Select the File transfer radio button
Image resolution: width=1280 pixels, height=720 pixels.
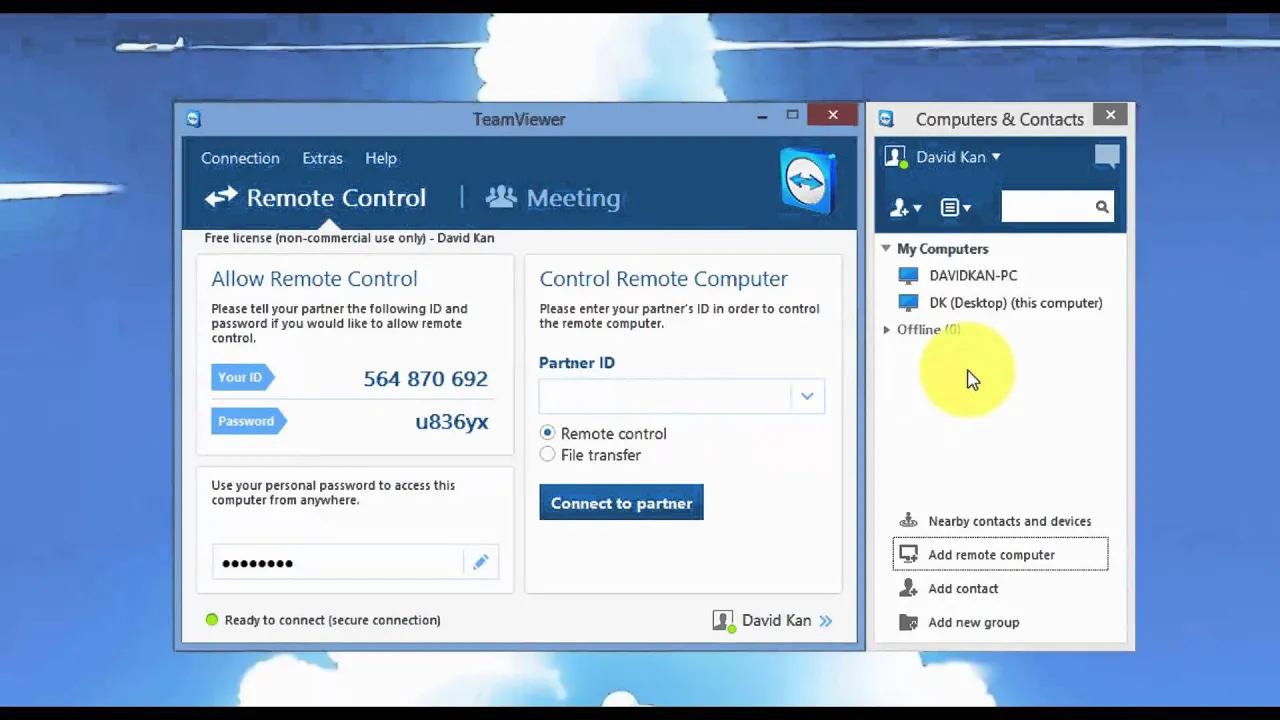pos(547,455)
